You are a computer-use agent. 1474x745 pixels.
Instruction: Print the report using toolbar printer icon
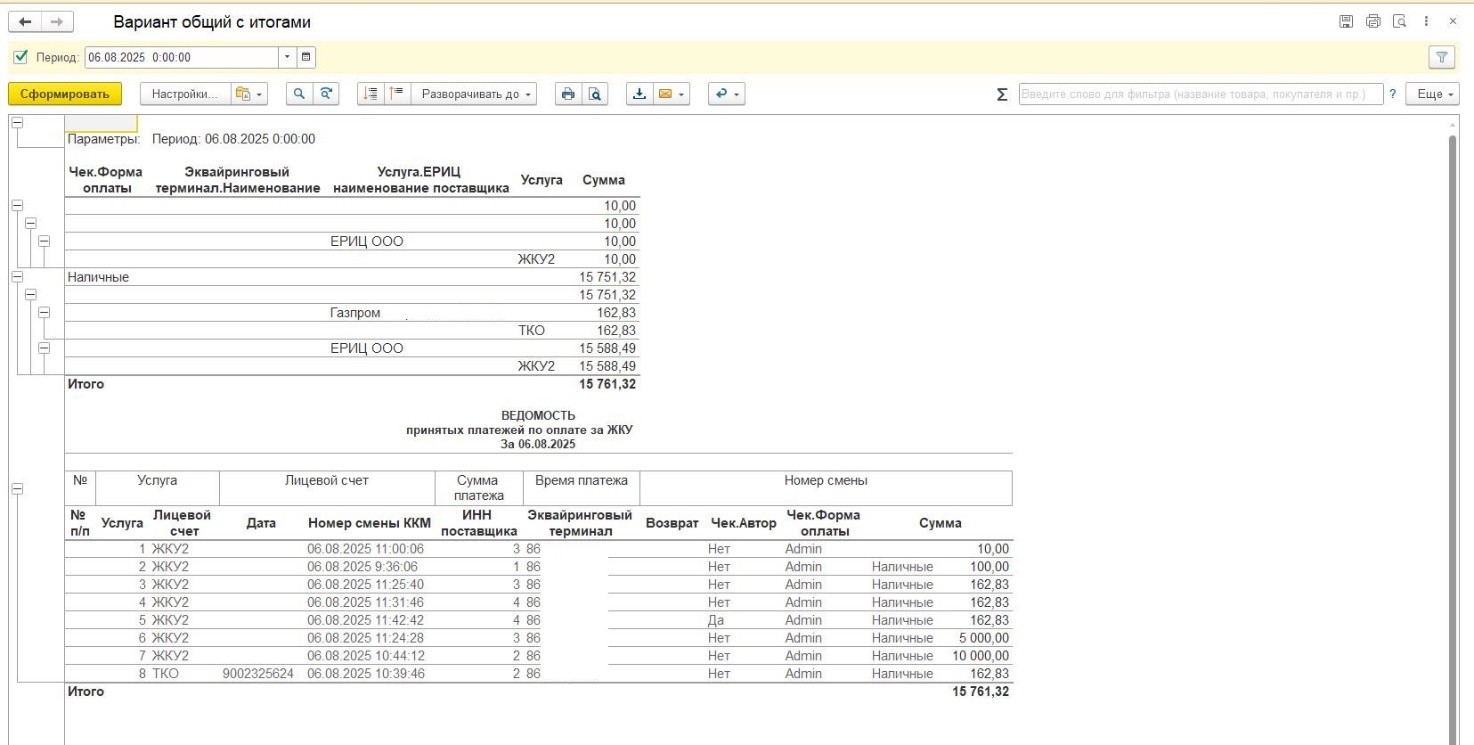pos(568,94)
